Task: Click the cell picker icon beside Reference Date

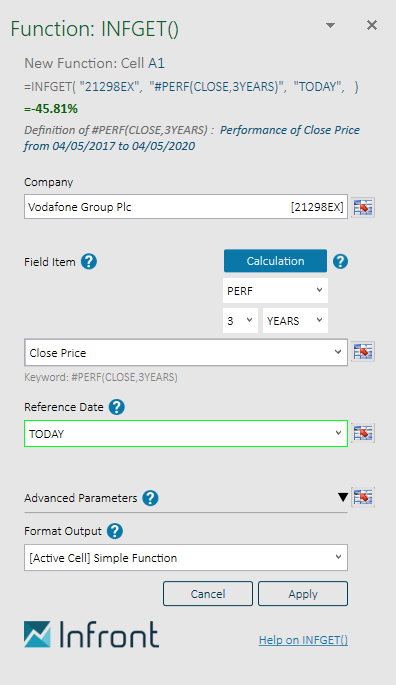Action: 363,433
